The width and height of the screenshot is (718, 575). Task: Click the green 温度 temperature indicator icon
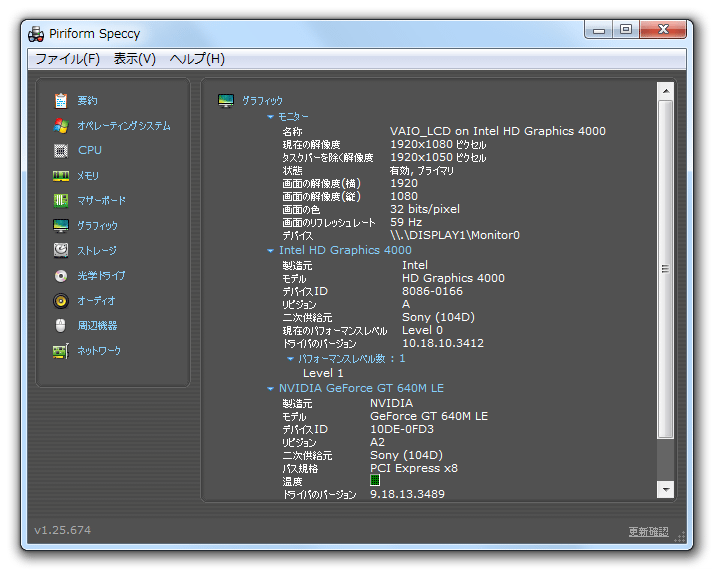click(375, 480)
